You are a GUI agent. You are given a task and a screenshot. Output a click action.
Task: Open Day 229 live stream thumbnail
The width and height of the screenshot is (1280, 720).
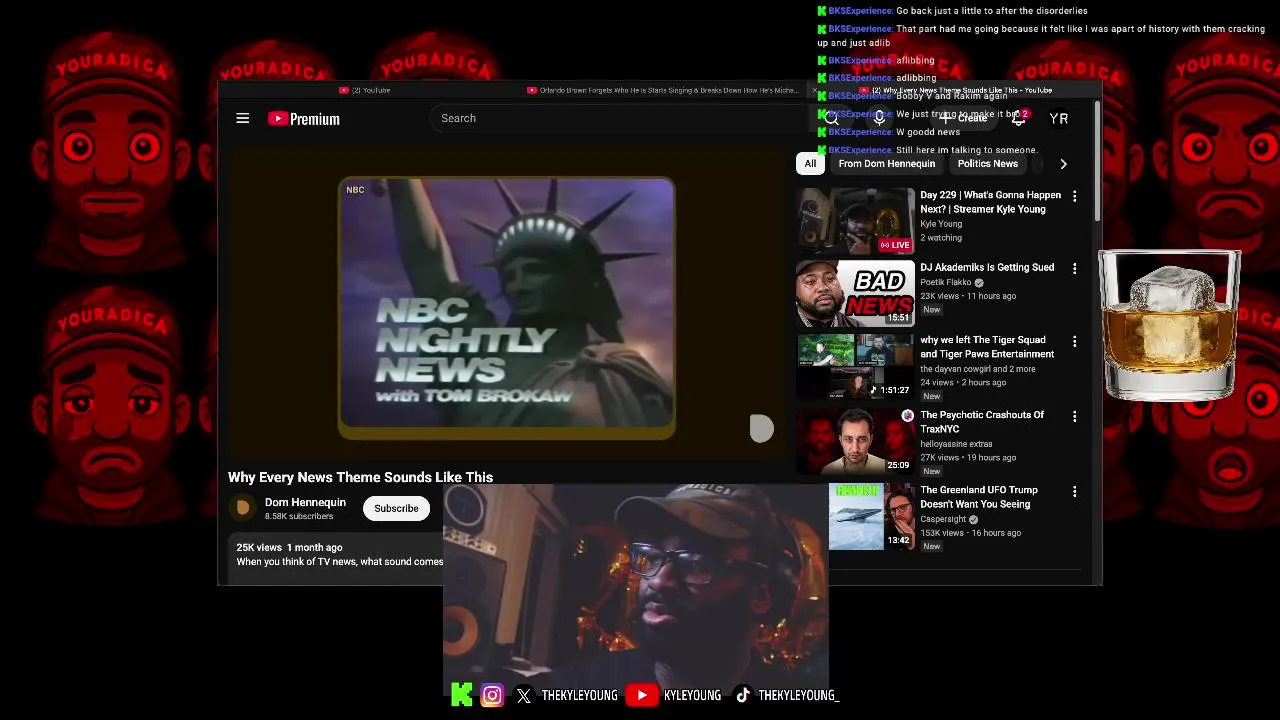(855, 220)
